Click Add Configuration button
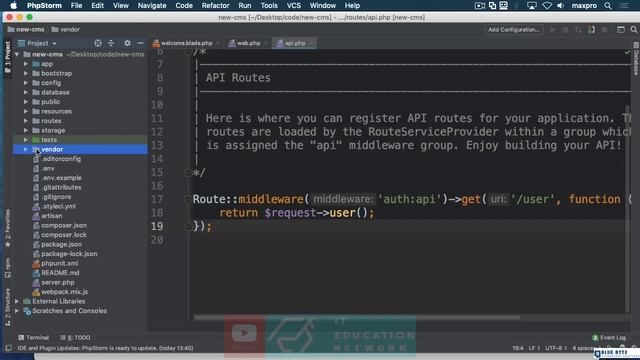This screenshot has height=360, width=640. (x=514, y=30)
